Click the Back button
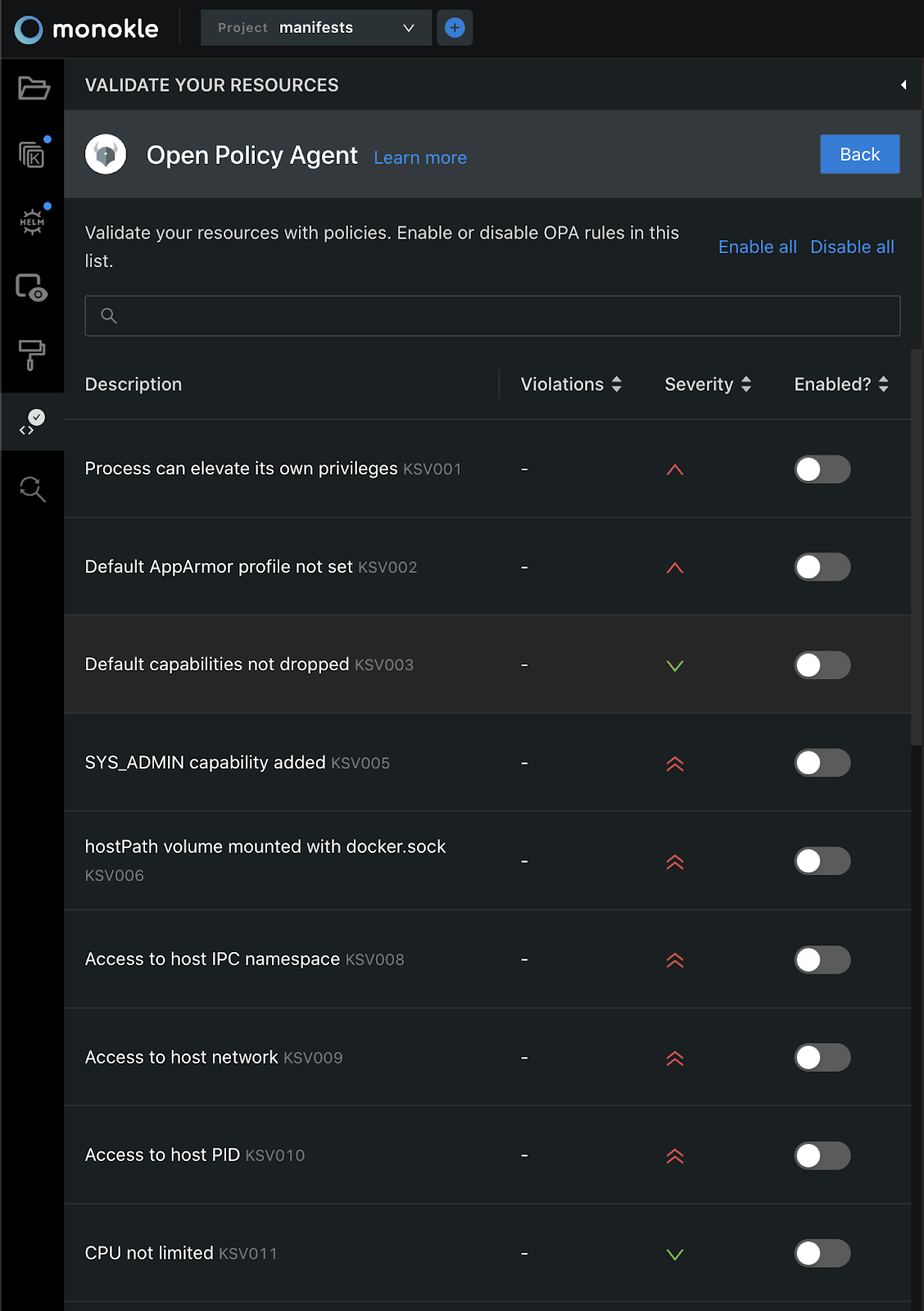This screenshot has width=924, height=1311. [x=860, y=154]
